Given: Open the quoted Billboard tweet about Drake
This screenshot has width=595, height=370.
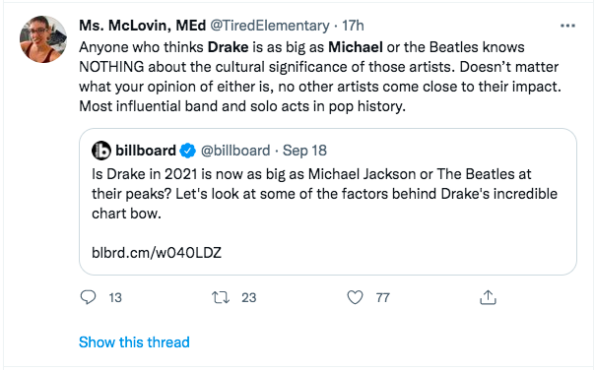Looking at the screenshot, I should click(328, 202).
